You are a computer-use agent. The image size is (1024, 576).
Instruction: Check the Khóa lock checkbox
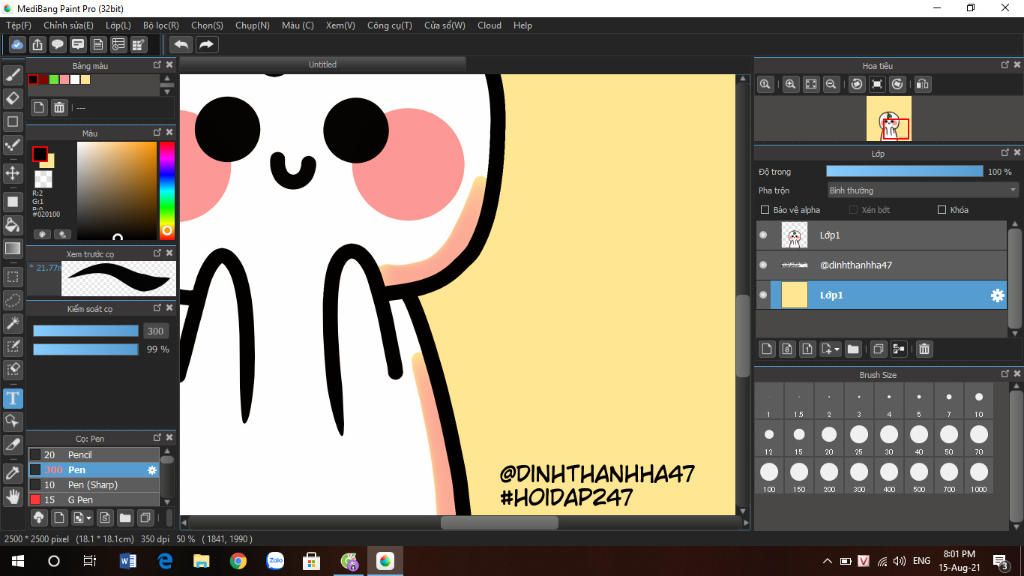tap(941, 210)
